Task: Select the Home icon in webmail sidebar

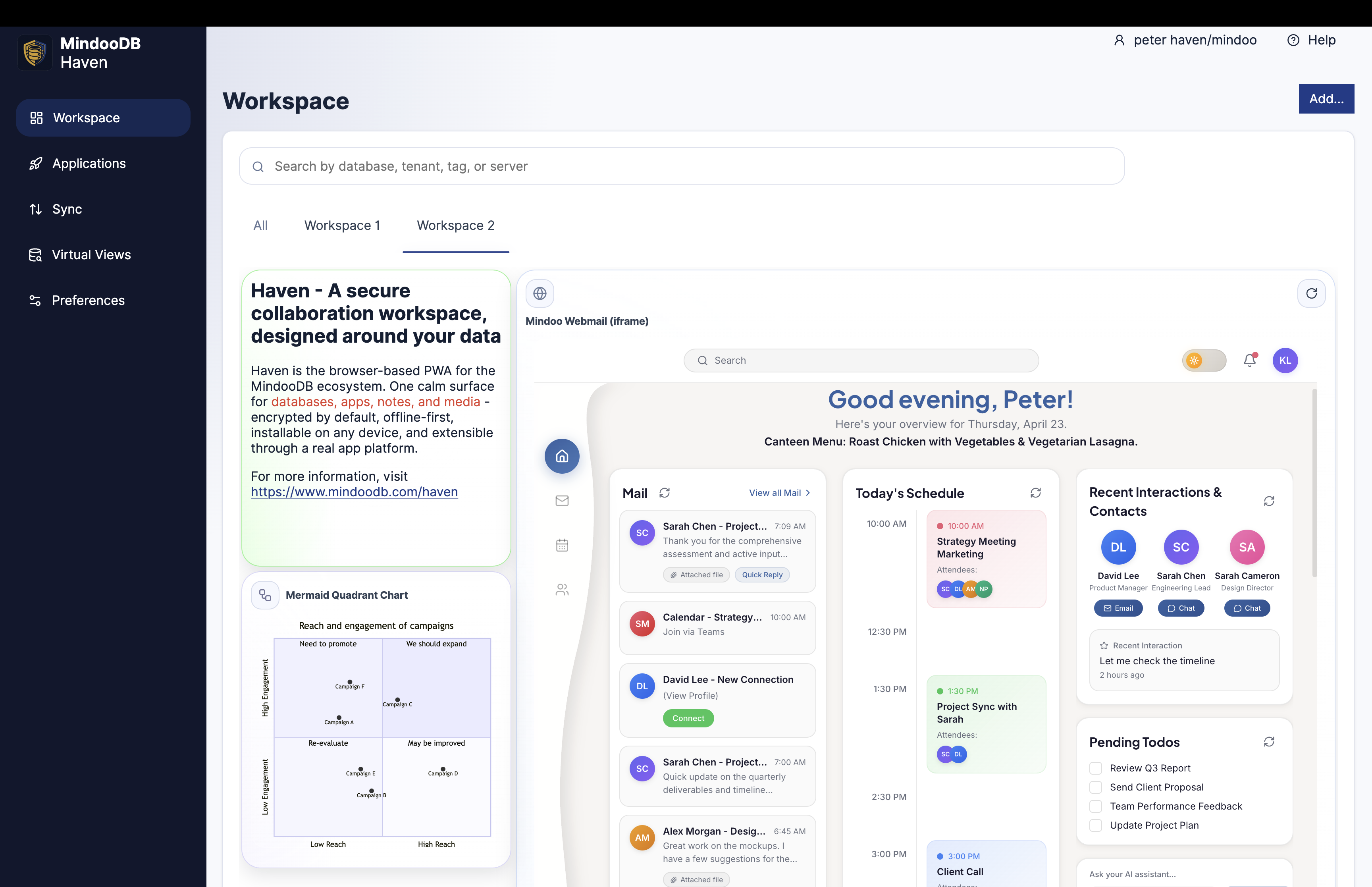Action: point(561,455)
